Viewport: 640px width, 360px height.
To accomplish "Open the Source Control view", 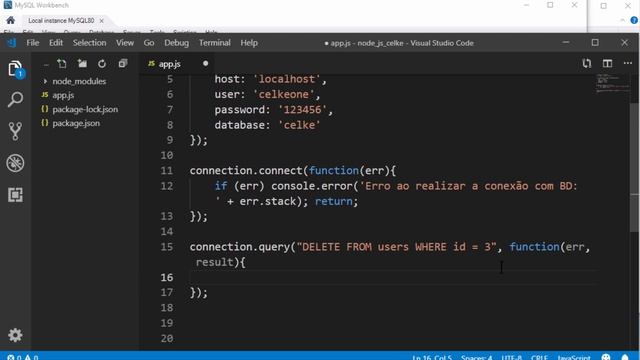I will click(x=15, y=131).
